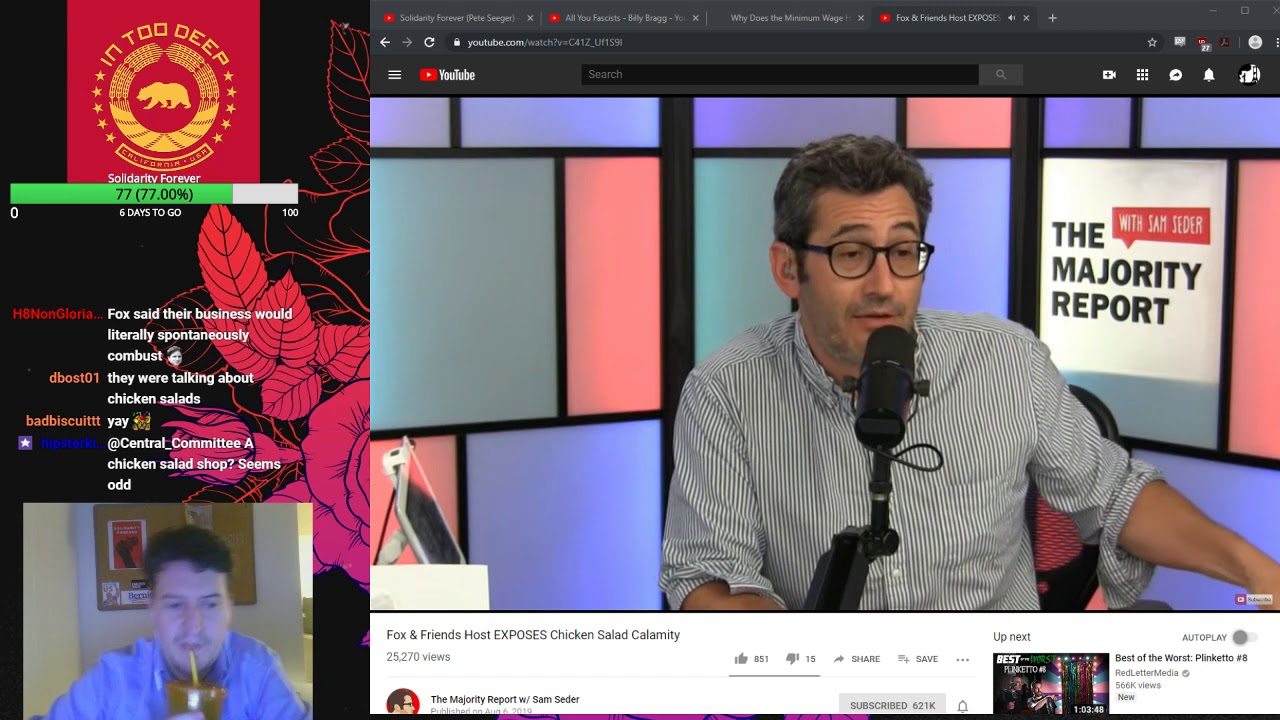Close the Solidarity Forever tab
Viewport: 1280px width, 720px height.
click(x=530, y=18)
